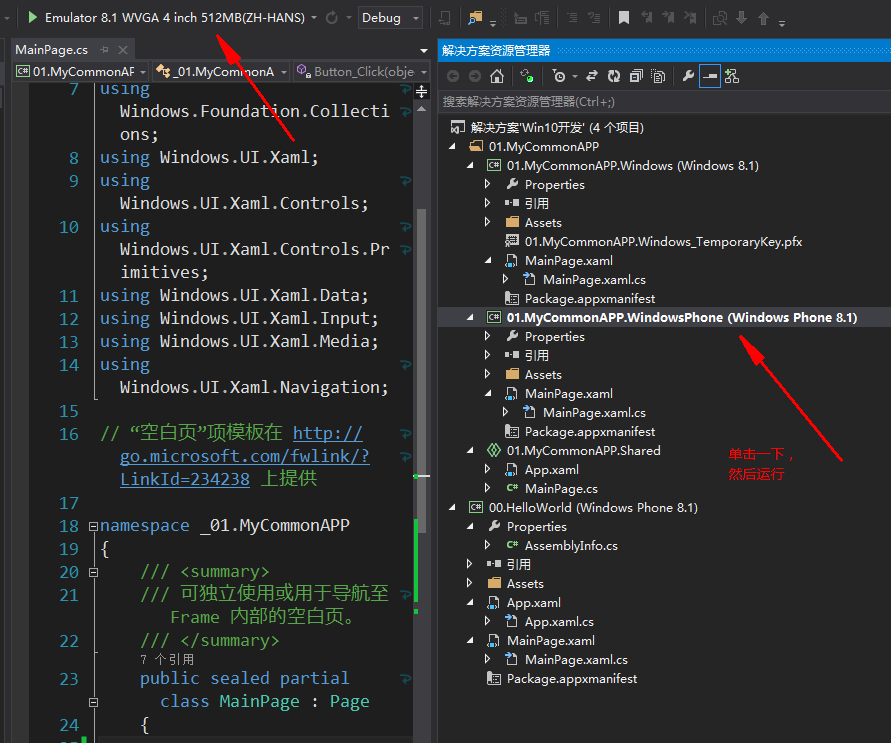
Task: Expand Properties under 01.MyCommonAPP.Windows
Action: click(x=488, y=184)
